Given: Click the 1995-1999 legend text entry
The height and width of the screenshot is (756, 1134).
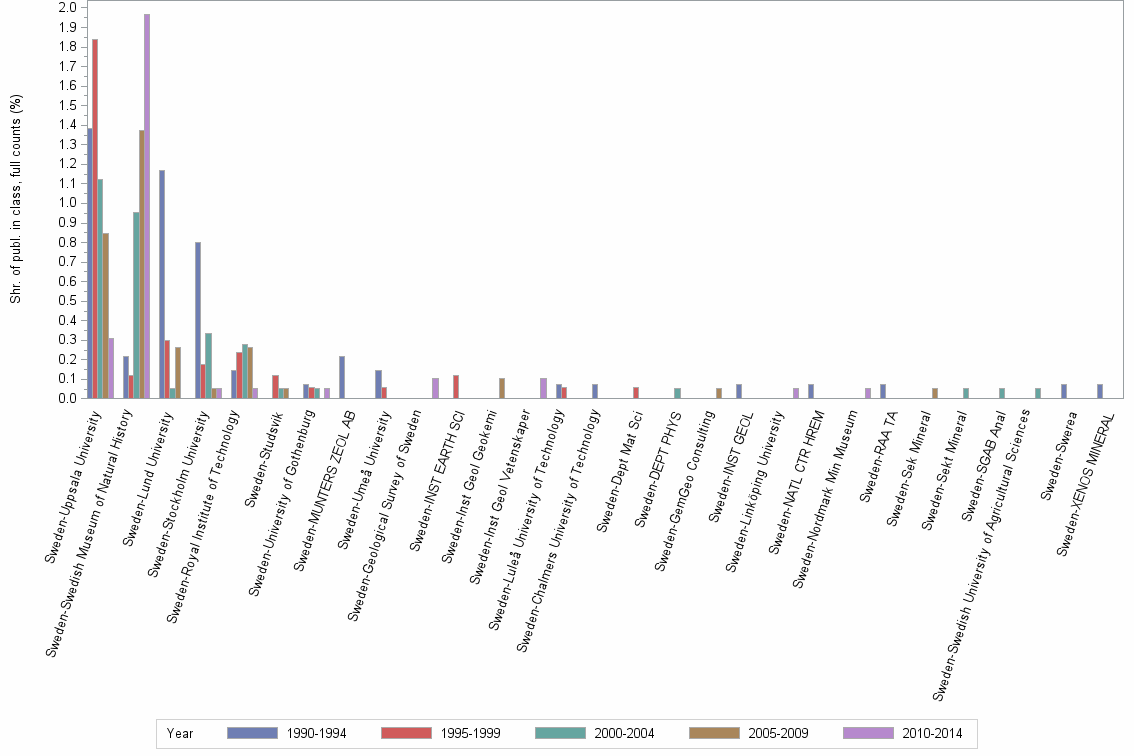Looking at the screenshot, I should 470,733.
